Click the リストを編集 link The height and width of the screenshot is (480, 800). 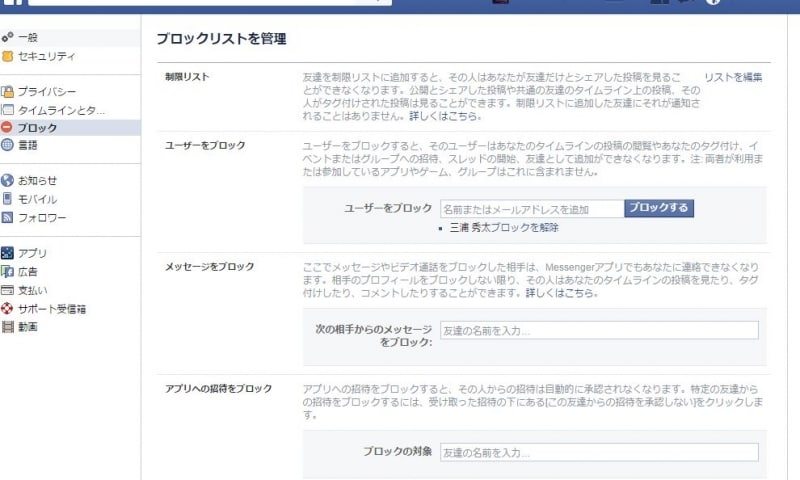click(x=733, y=78)
